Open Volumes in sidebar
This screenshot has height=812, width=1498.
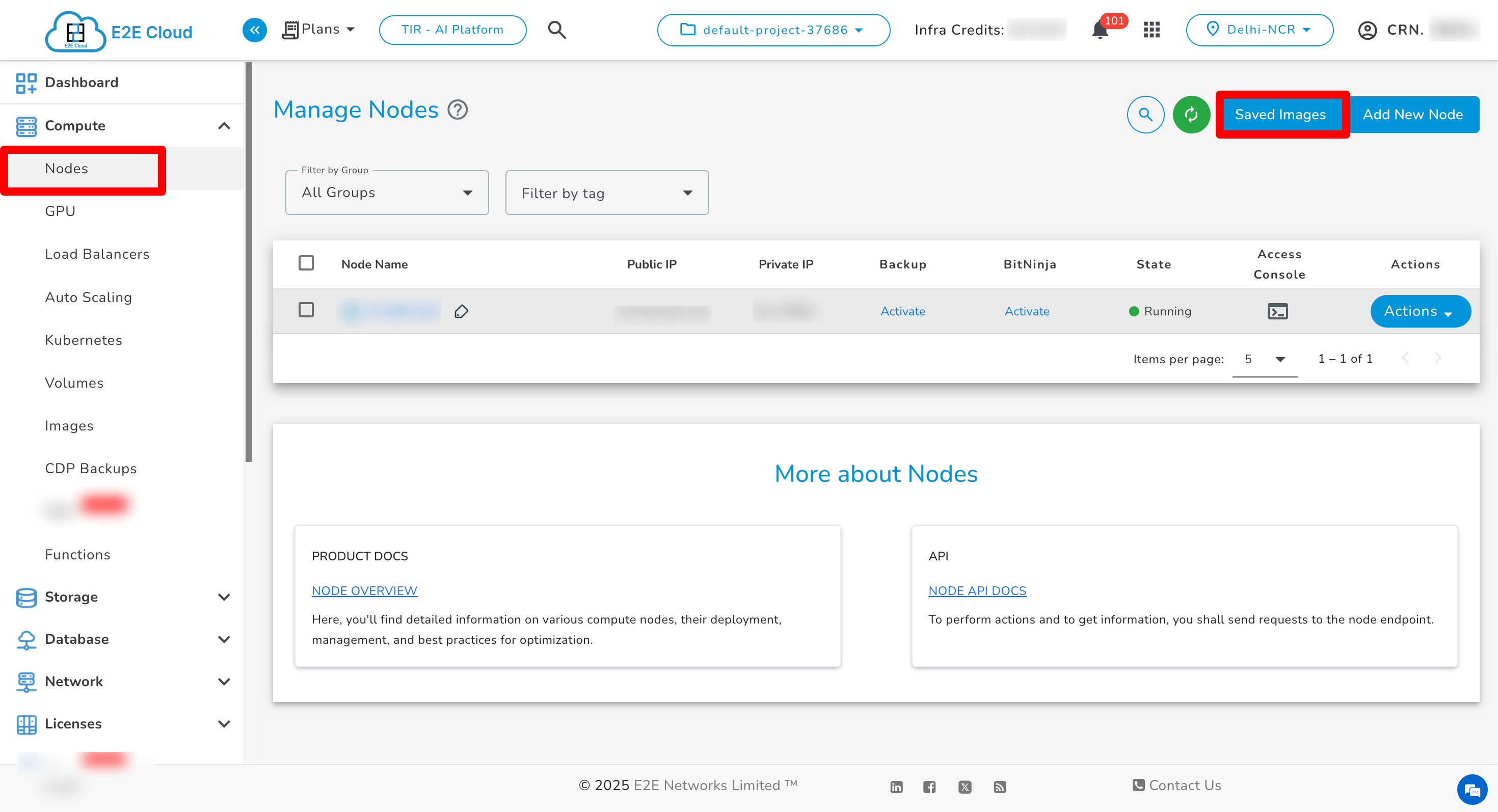(74, 383)
